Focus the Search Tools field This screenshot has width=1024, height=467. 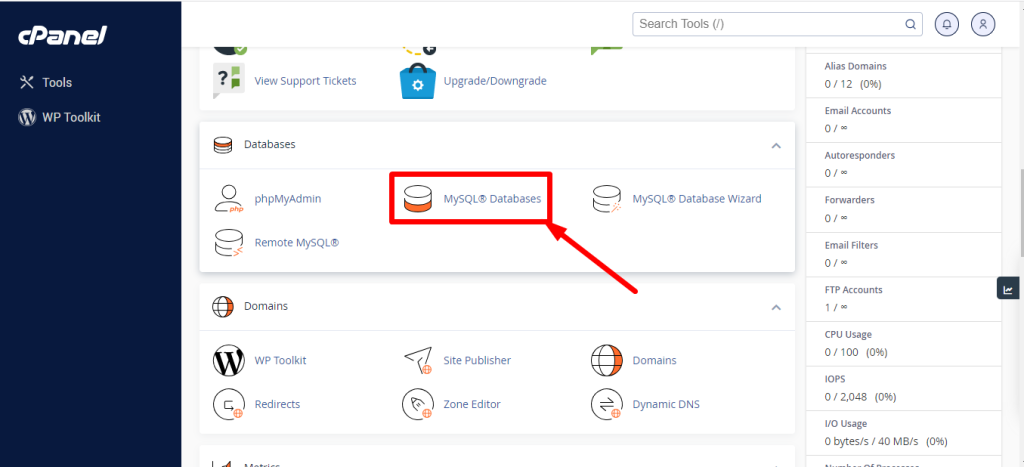tap(777, 24)
